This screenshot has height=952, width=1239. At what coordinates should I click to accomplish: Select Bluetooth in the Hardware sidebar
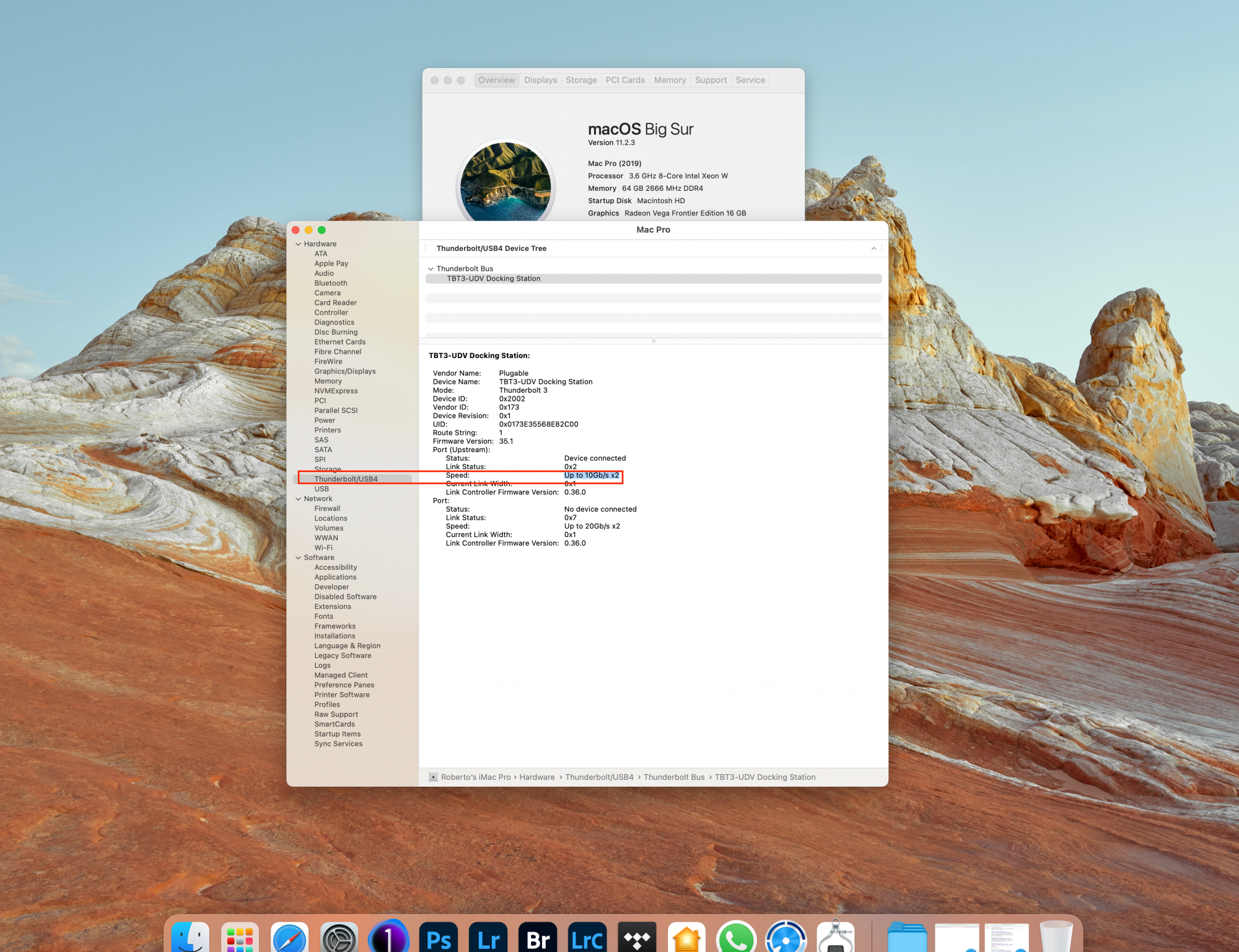pos(331,283)
